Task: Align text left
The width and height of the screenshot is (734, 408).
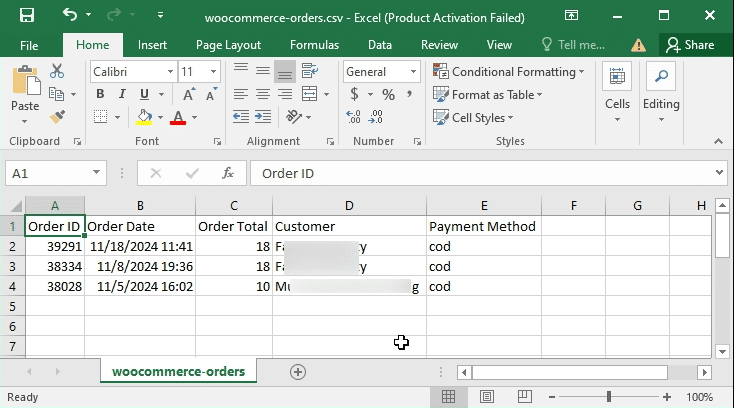Action: (x=241, y=94)
